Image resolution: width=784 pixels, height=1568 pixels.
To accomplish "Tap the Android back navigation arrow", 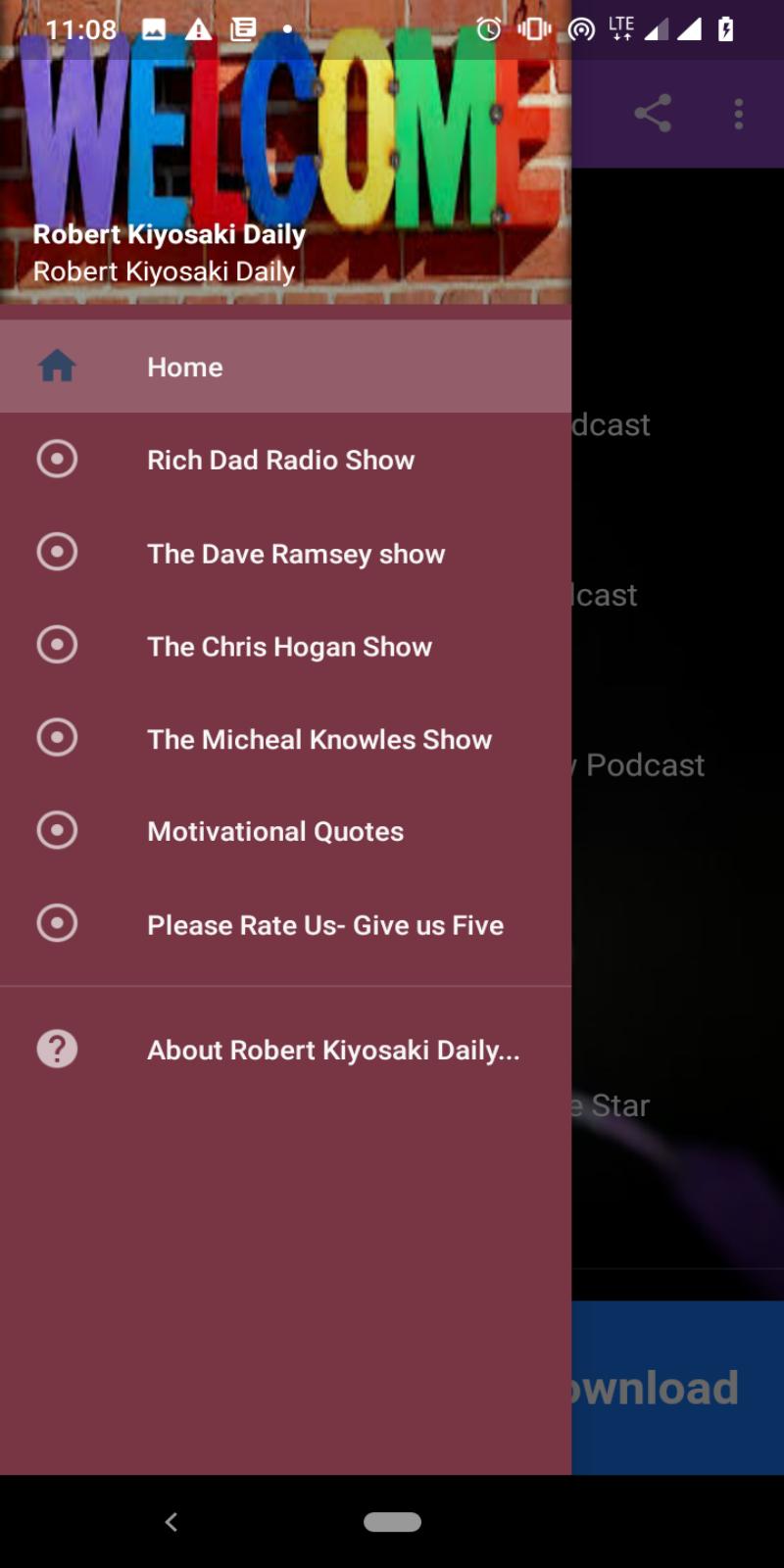I will pyautogui.click(x=171, y=1521).
